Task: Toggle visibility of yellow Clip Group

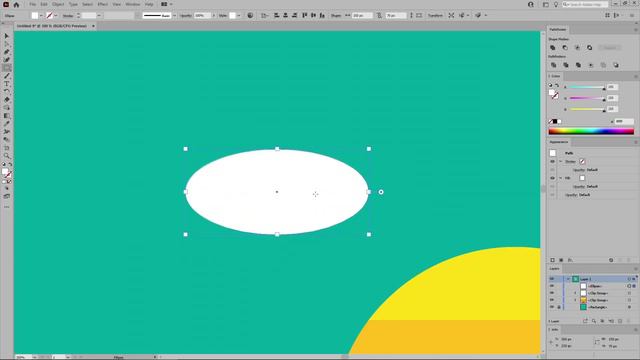Action: 552,300
